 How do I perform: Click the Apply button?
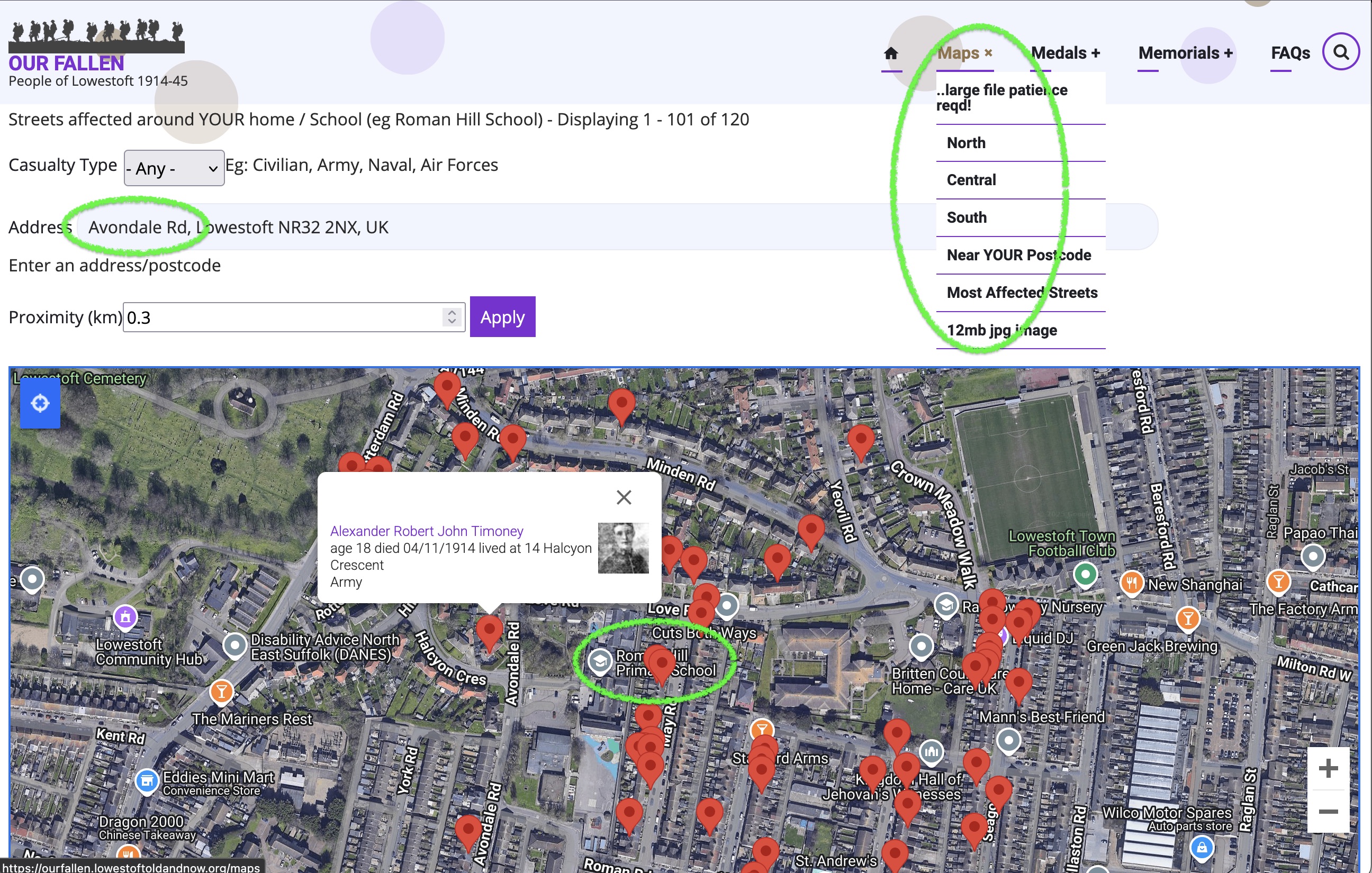click(502, 316)
